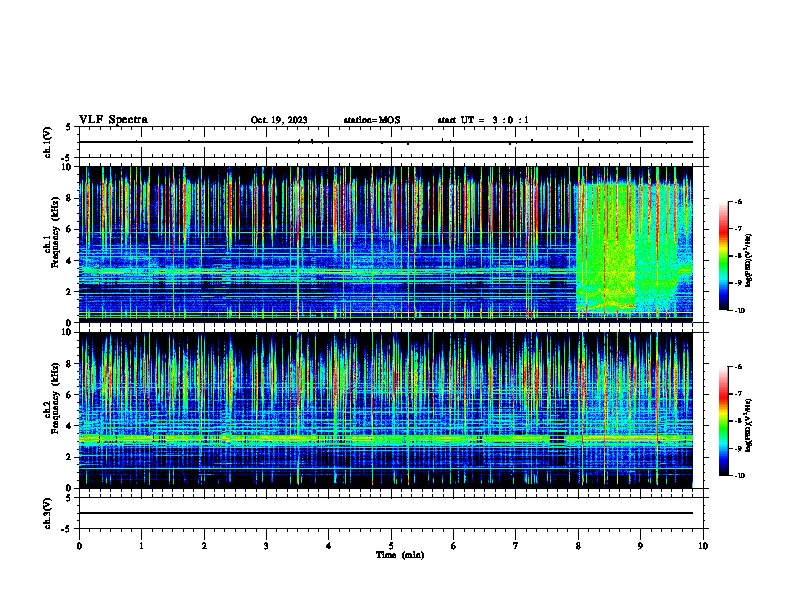The height and width of the screenshot is (612, 792).
Task: Click the ch.3 voltage waveform trace
Action: (x=385, y=513)
